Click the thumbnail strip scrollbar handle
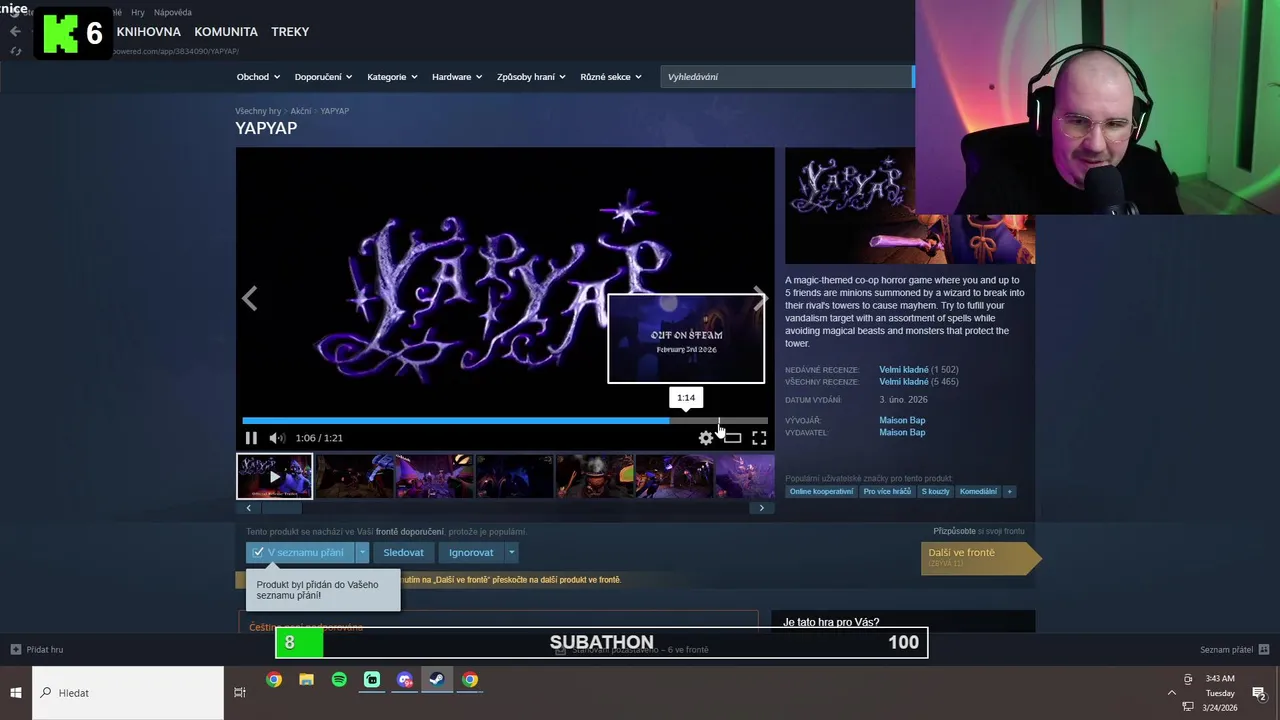This screenshot has width=1280, height=720. (282, 508)
